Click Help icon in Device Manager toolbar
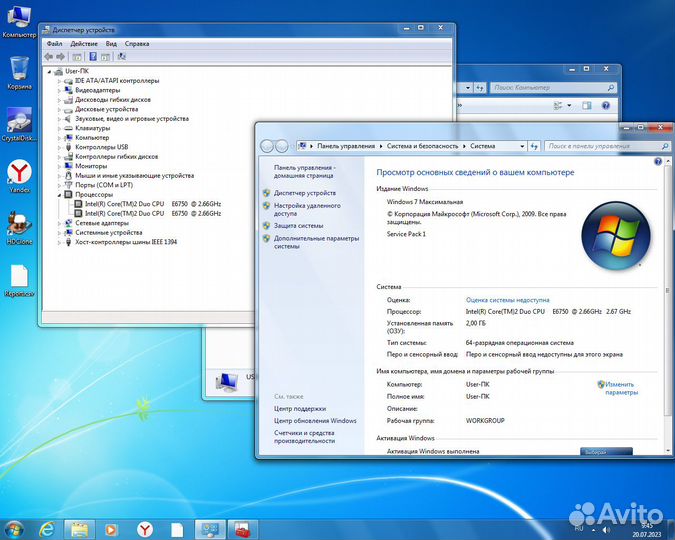The width and height of the screenshot is (675, 540). pyautogui.click(x=93, y=56)
